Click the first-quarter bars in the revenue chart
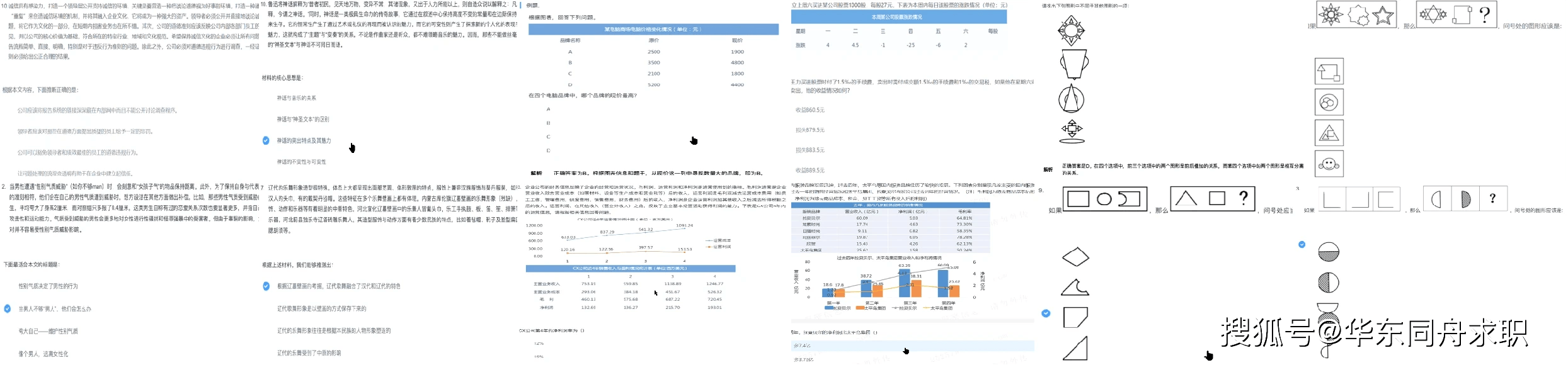 point(833,291)
